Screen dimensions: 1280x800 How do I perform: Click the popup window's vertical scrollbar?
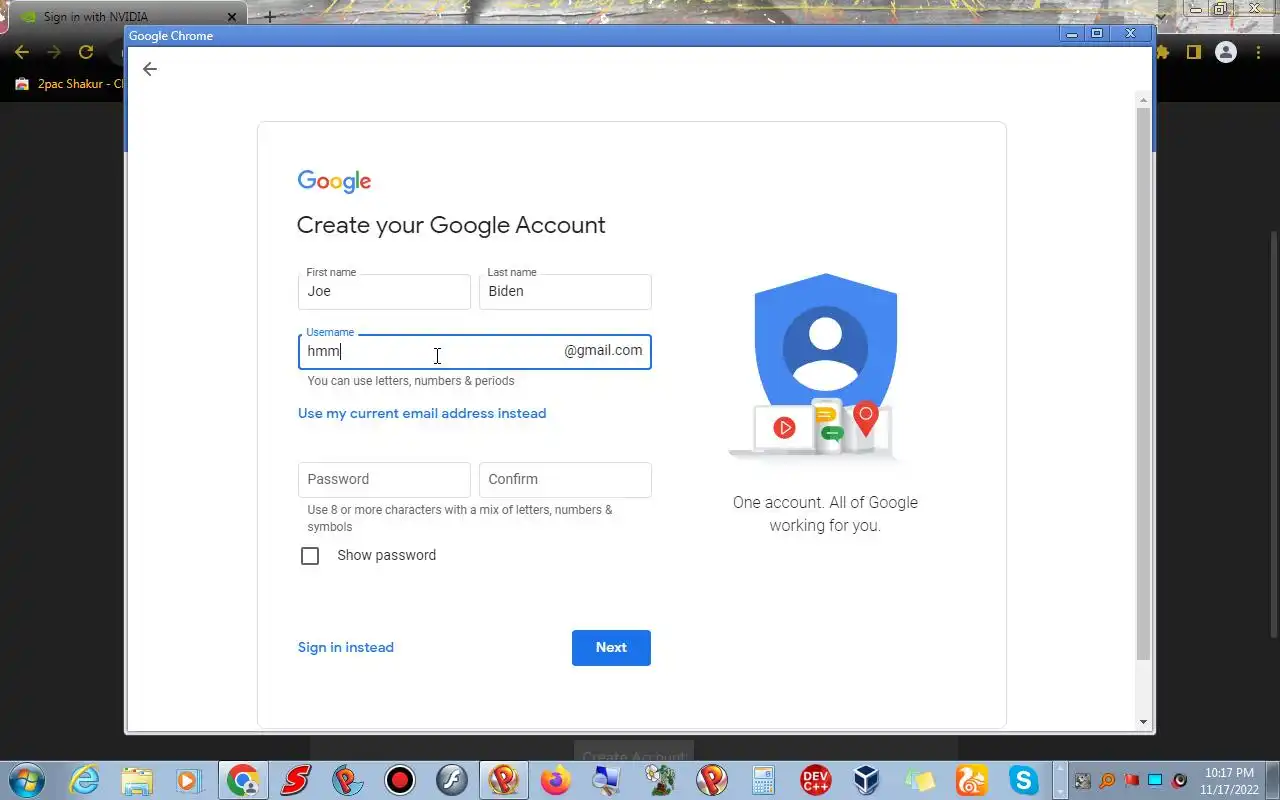(x=1144, y=384)
